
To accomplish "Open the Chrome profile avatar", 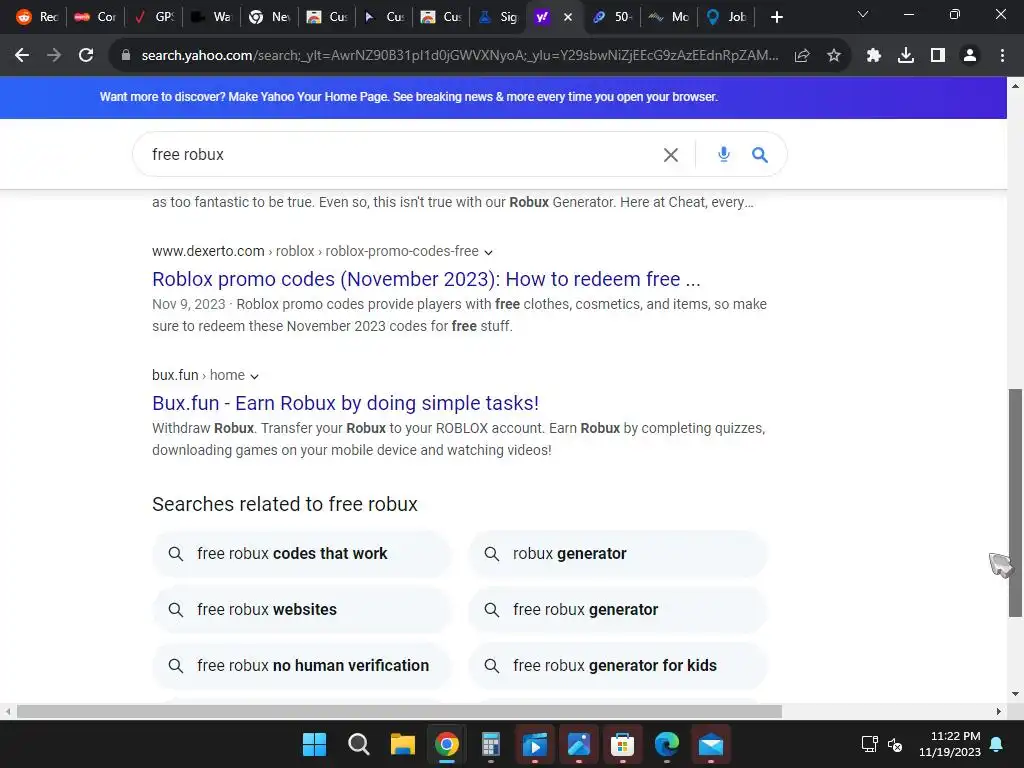I will tap(970, 56).
